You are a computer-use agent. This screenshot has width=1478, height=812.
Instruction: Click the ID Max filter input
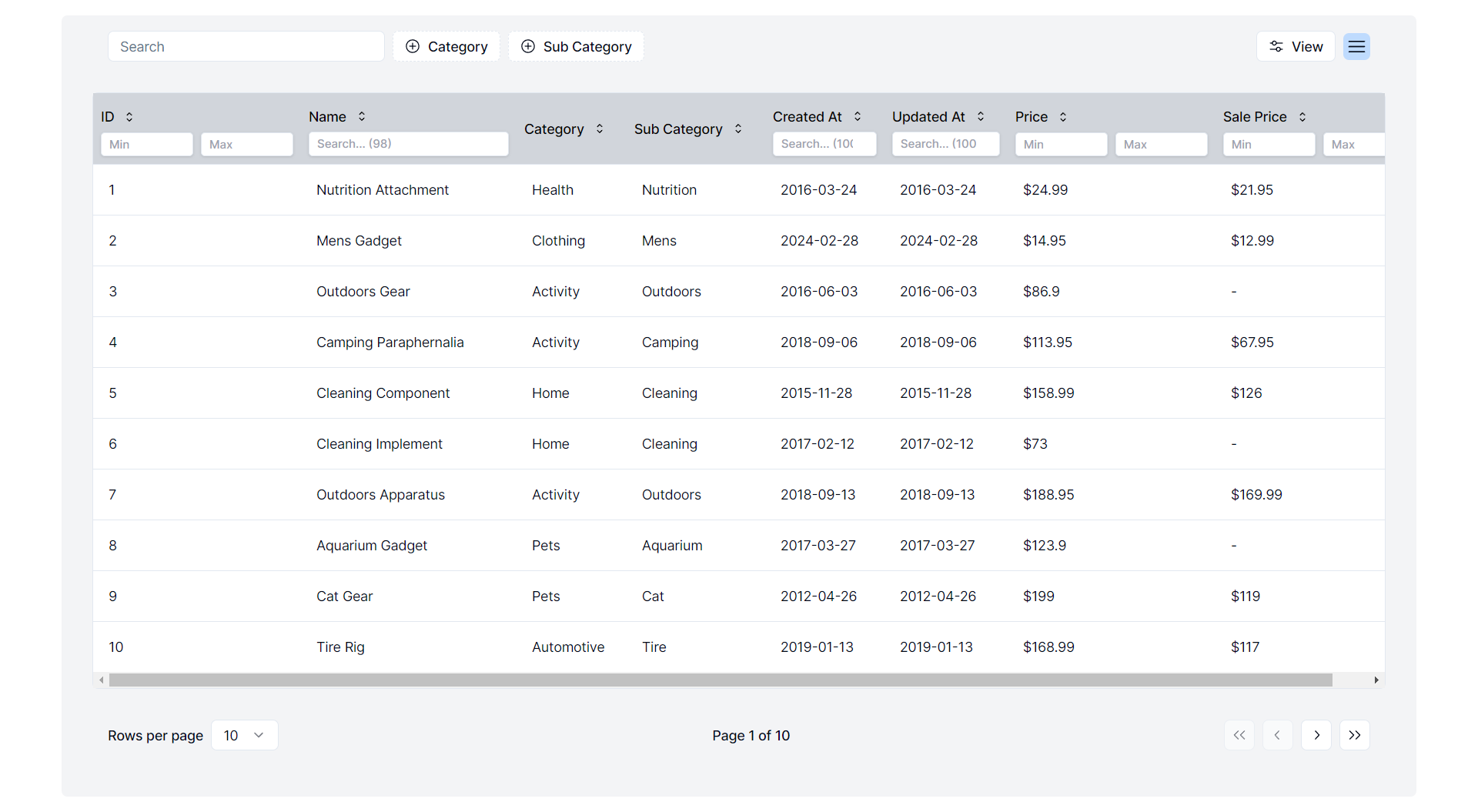[x=246, y=145]
